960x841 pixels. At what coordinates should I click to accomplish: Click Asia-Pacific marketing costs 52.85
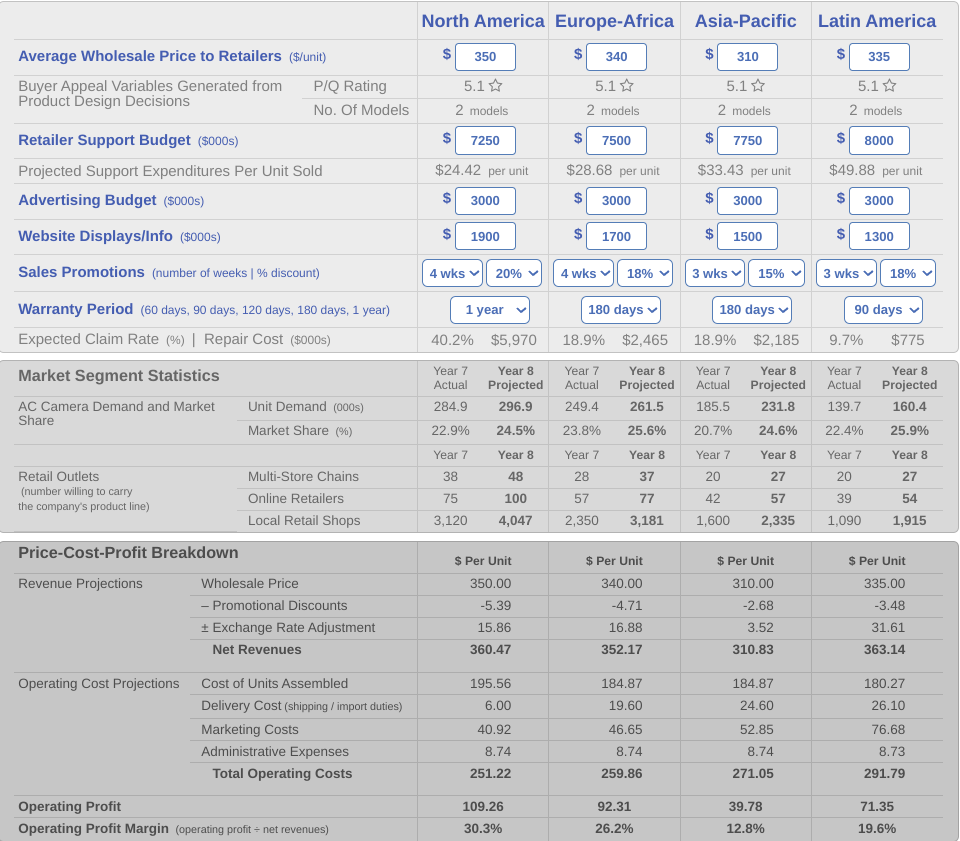point(756,730)
